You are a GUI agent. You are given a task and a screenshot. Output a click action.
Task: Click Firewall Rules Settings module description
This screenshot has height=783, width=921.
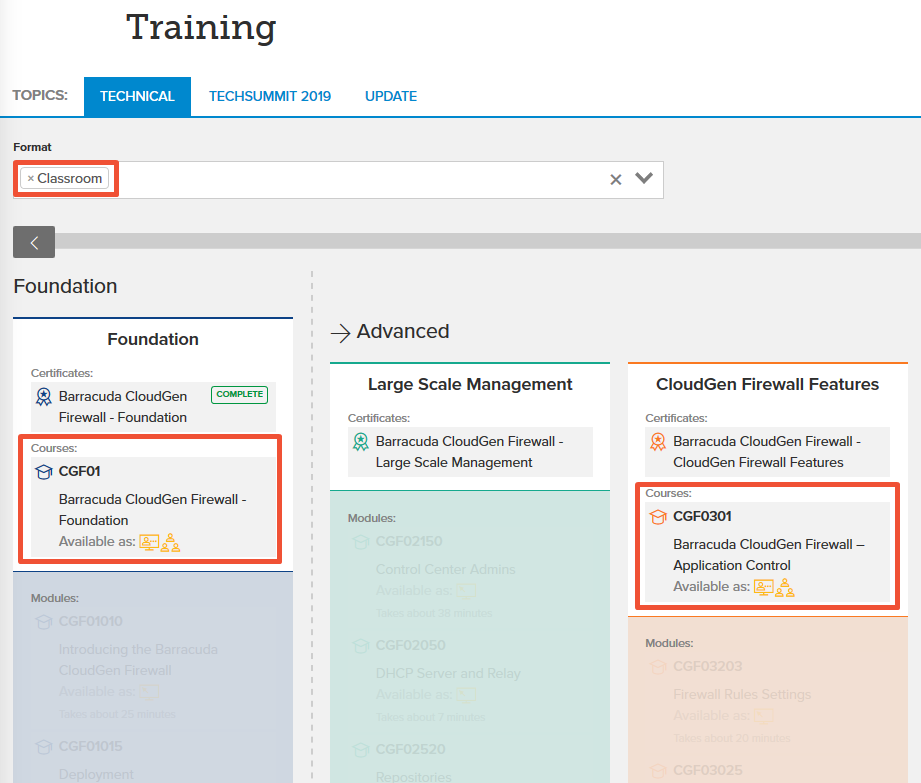(742, 695)
